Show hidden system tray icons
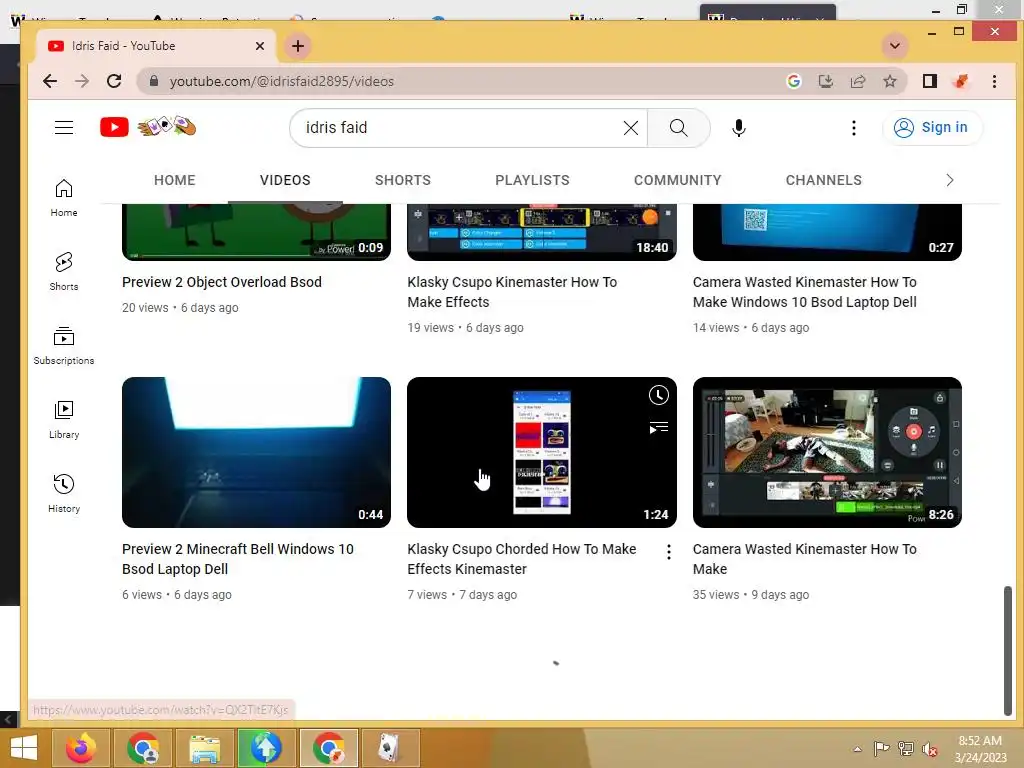This screenshot has width=1024, height=768. (857, 749)
